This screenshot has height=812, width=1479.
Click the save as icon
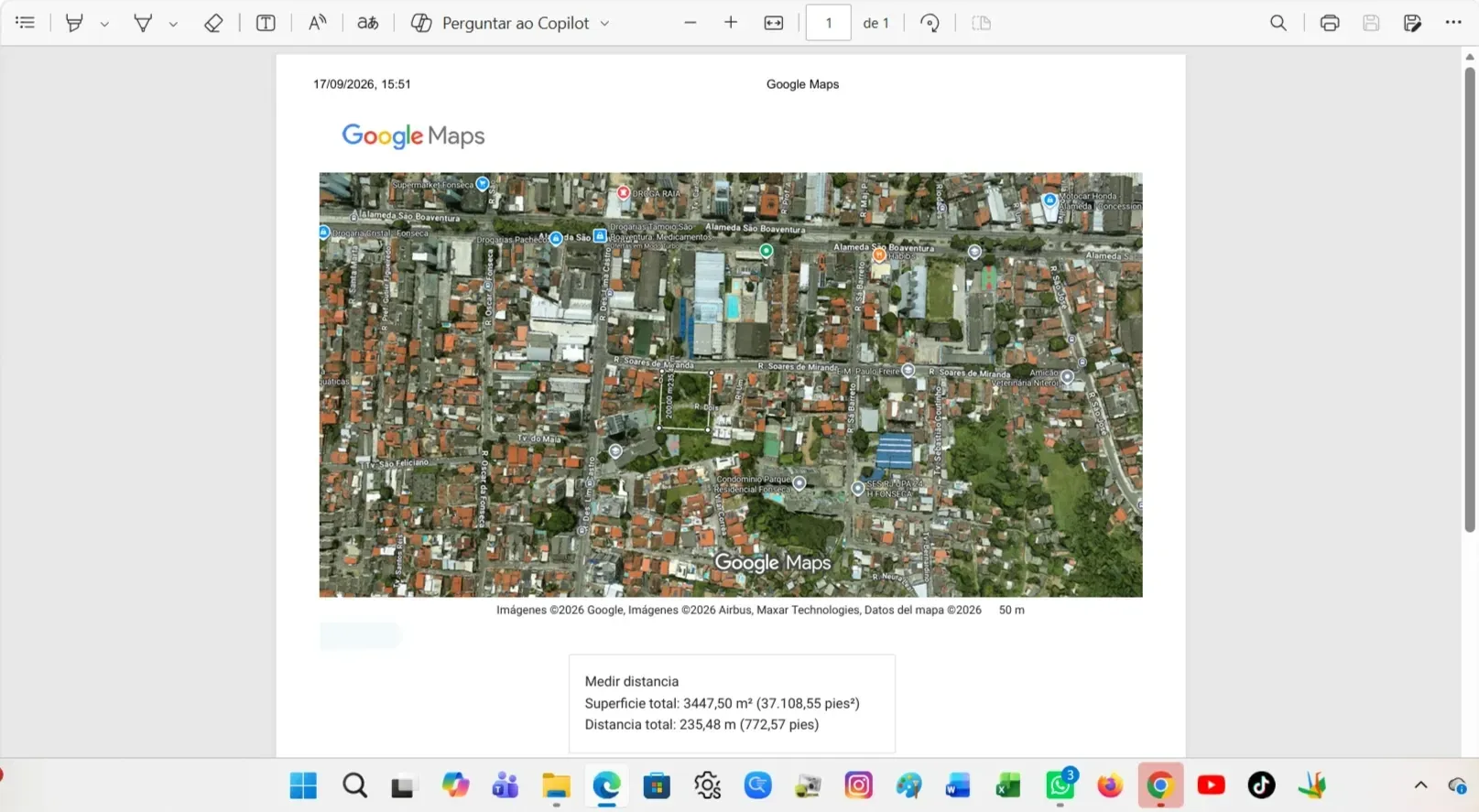[1412, 23]
